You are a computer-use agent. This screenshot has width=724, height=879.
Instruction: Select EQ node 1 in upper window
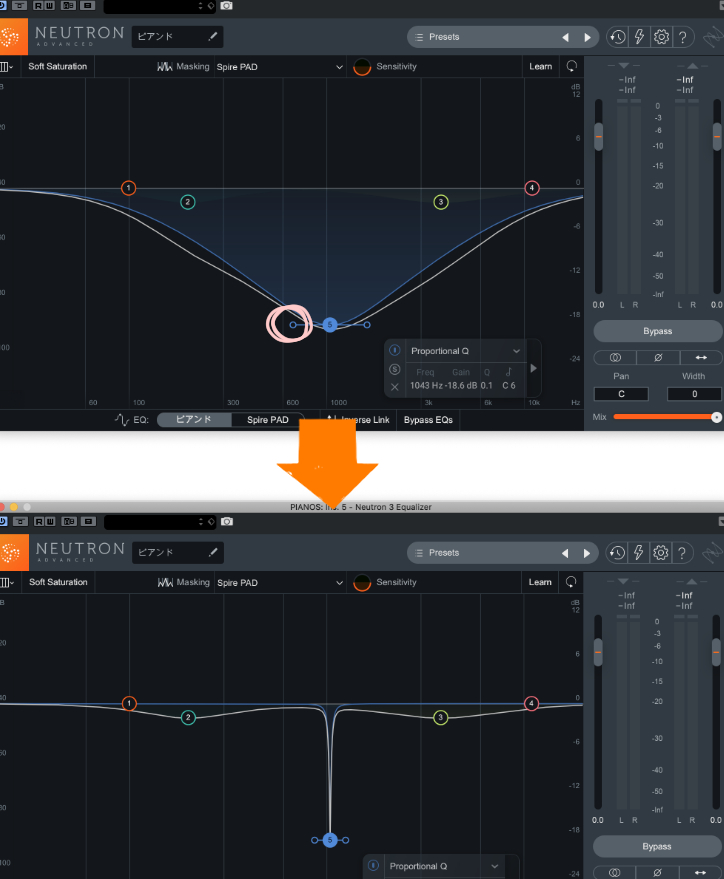coord(128,188)
